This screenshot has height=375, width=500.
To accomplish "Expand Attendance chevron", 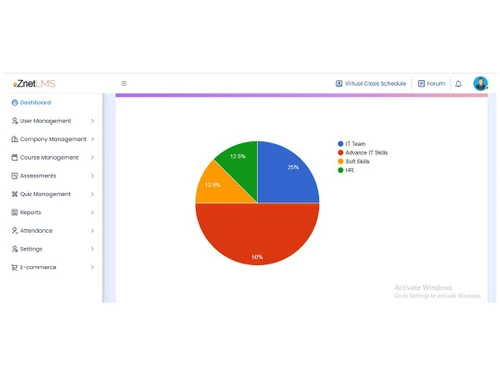I will pos(92,231).
